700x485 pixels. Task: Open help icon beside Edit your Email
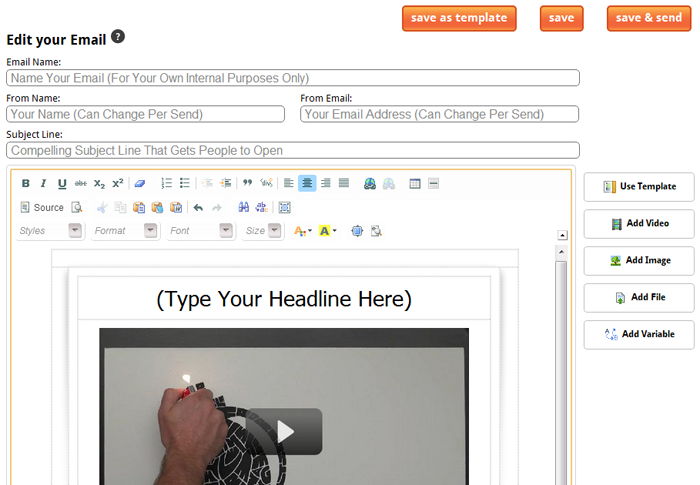(x=118, y=36)
